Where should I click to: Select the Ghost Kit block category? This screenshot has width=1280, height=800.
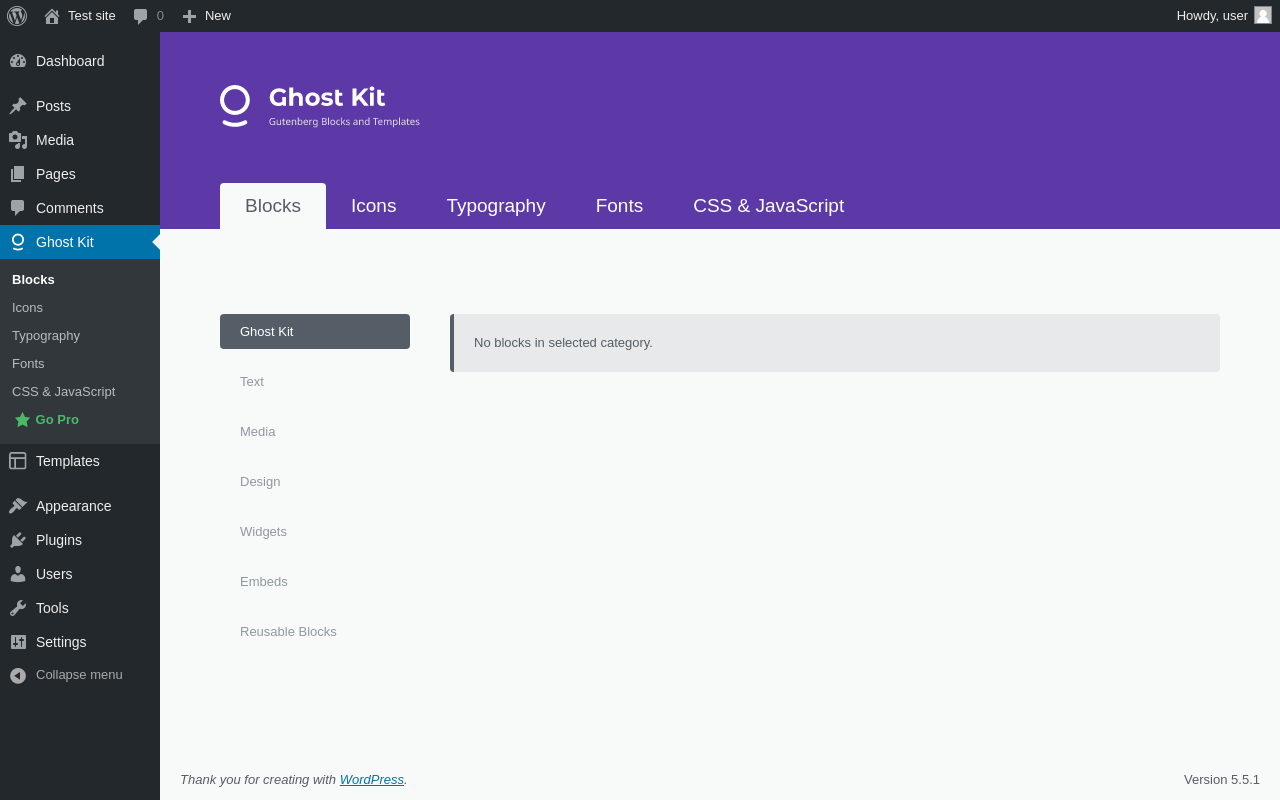[x=315, y=332]
